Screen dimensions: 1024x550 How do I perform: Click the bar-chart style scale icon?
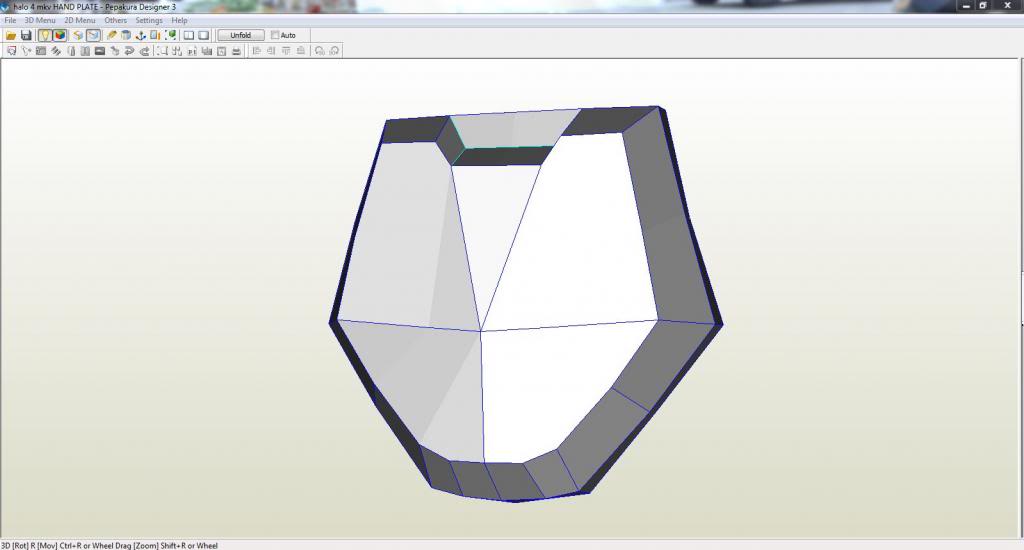(x=207, y=51)
